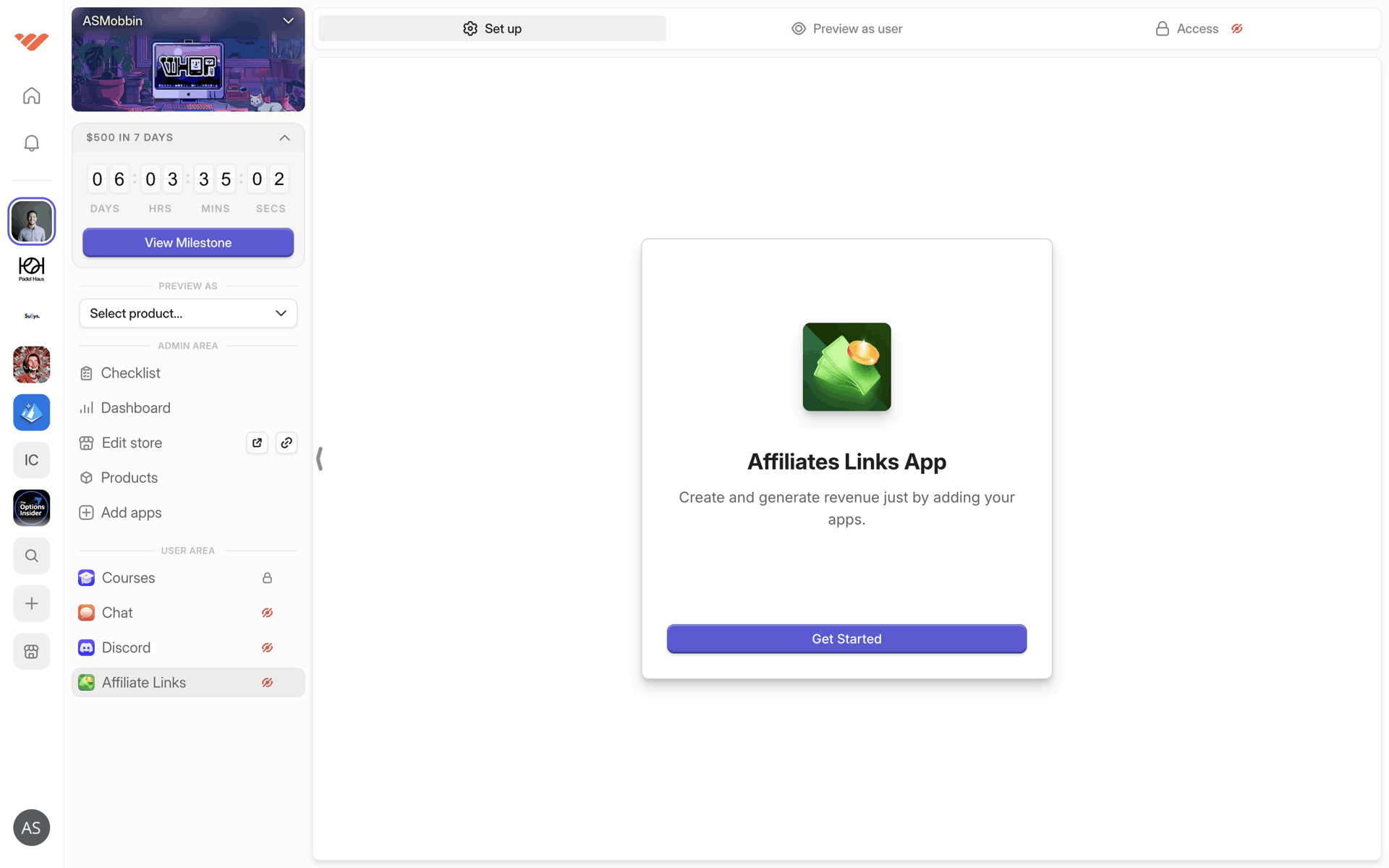Open store in new tab icon
The height and width of the screenshot is (868, 1389).
pos(257,443)
